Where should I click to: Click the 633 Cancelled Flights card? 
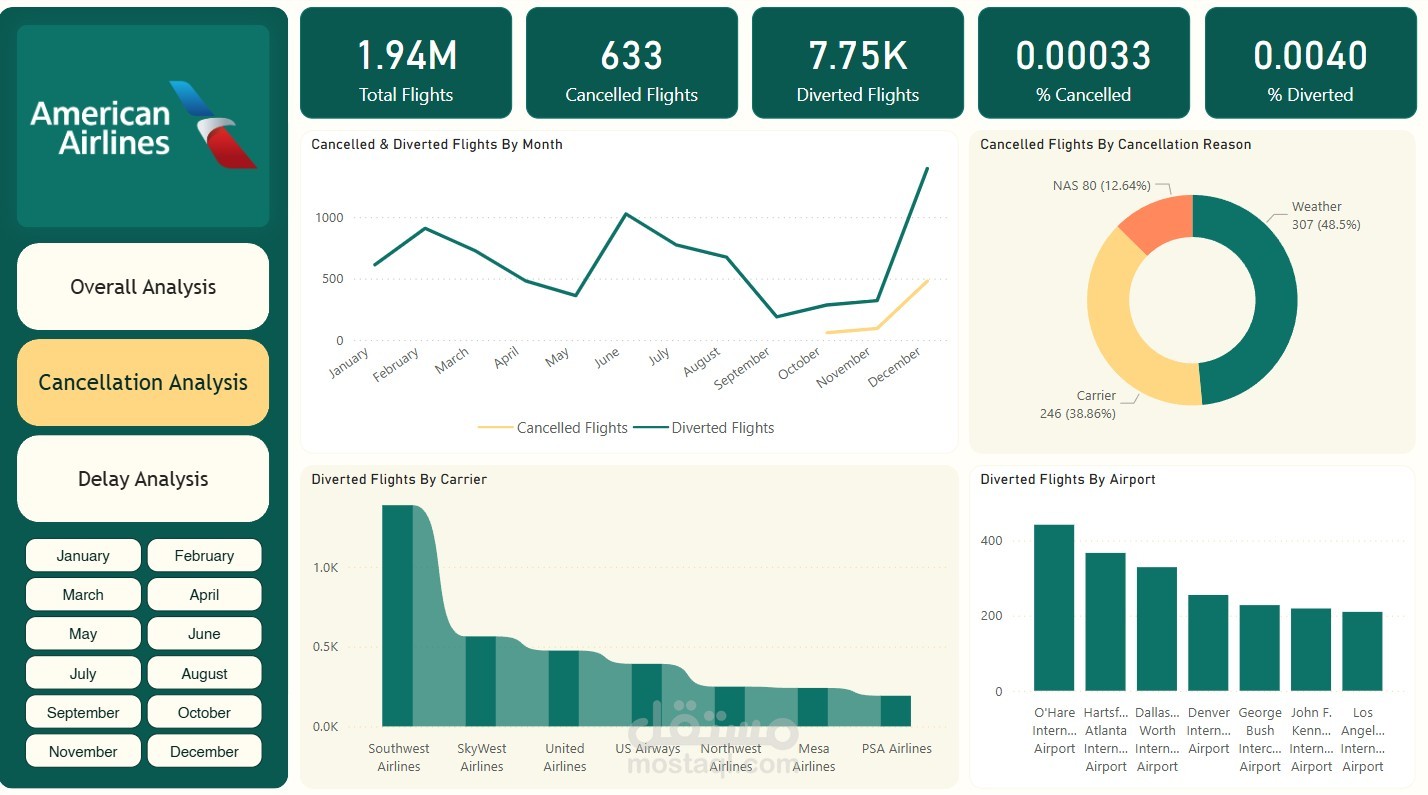point(632,63)
